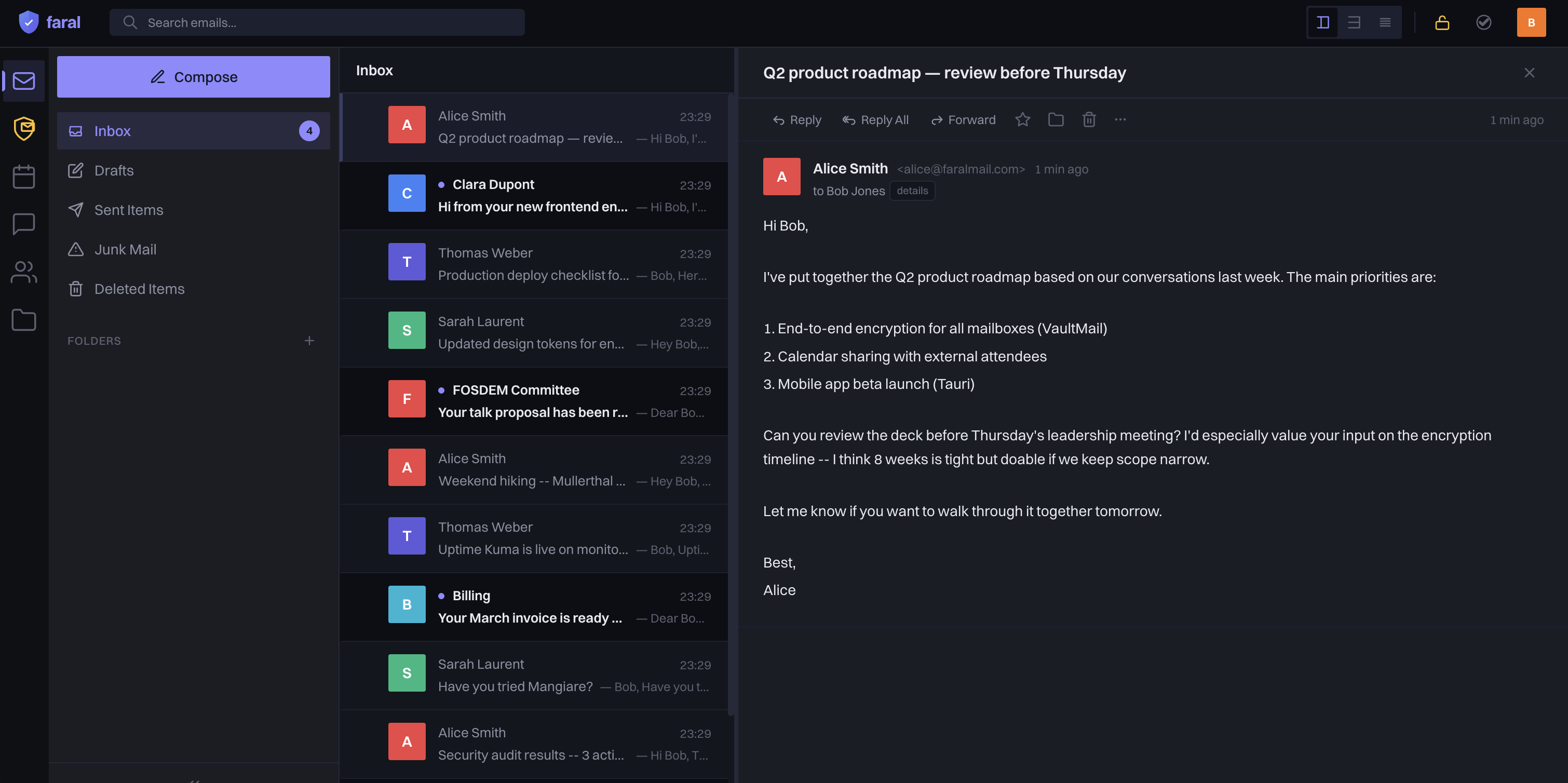Toggle the checkmark status icon in header
Viewport: 1568px width, 783px height.
(x=1483, y=22)
